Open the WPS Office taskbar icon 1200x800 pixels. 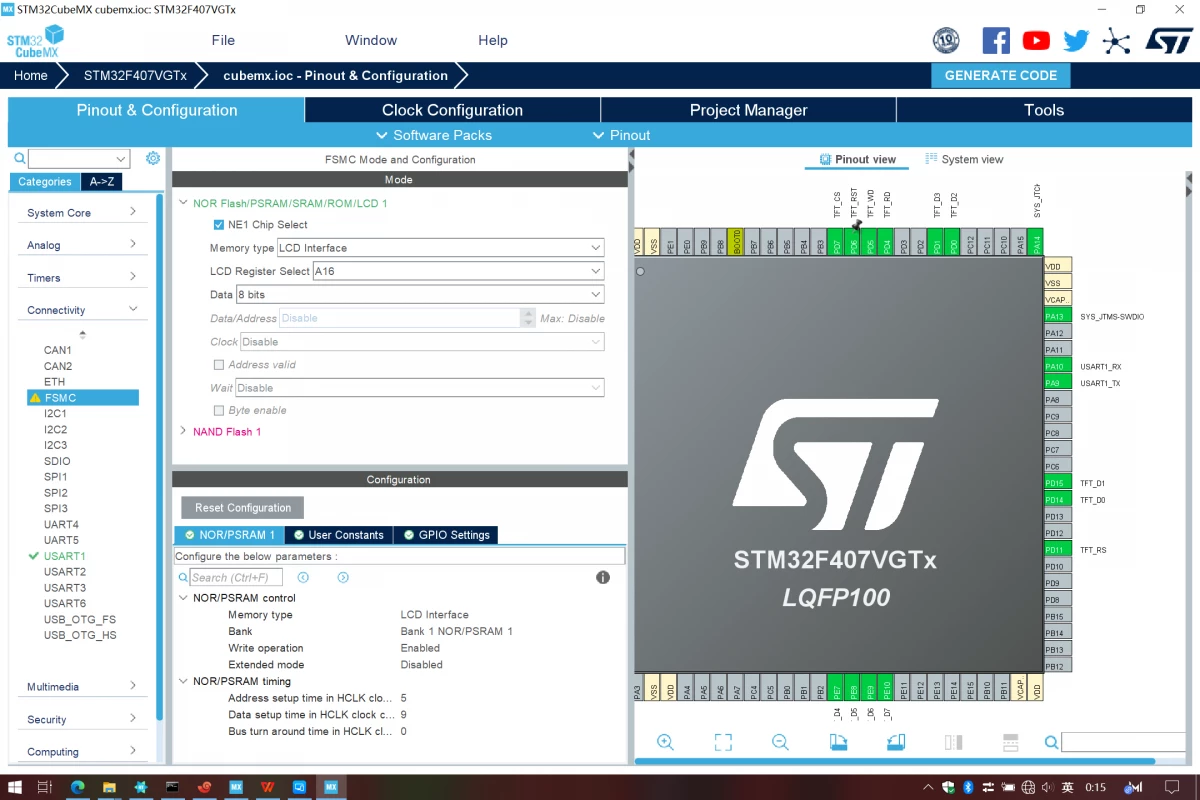coord(268,787)
